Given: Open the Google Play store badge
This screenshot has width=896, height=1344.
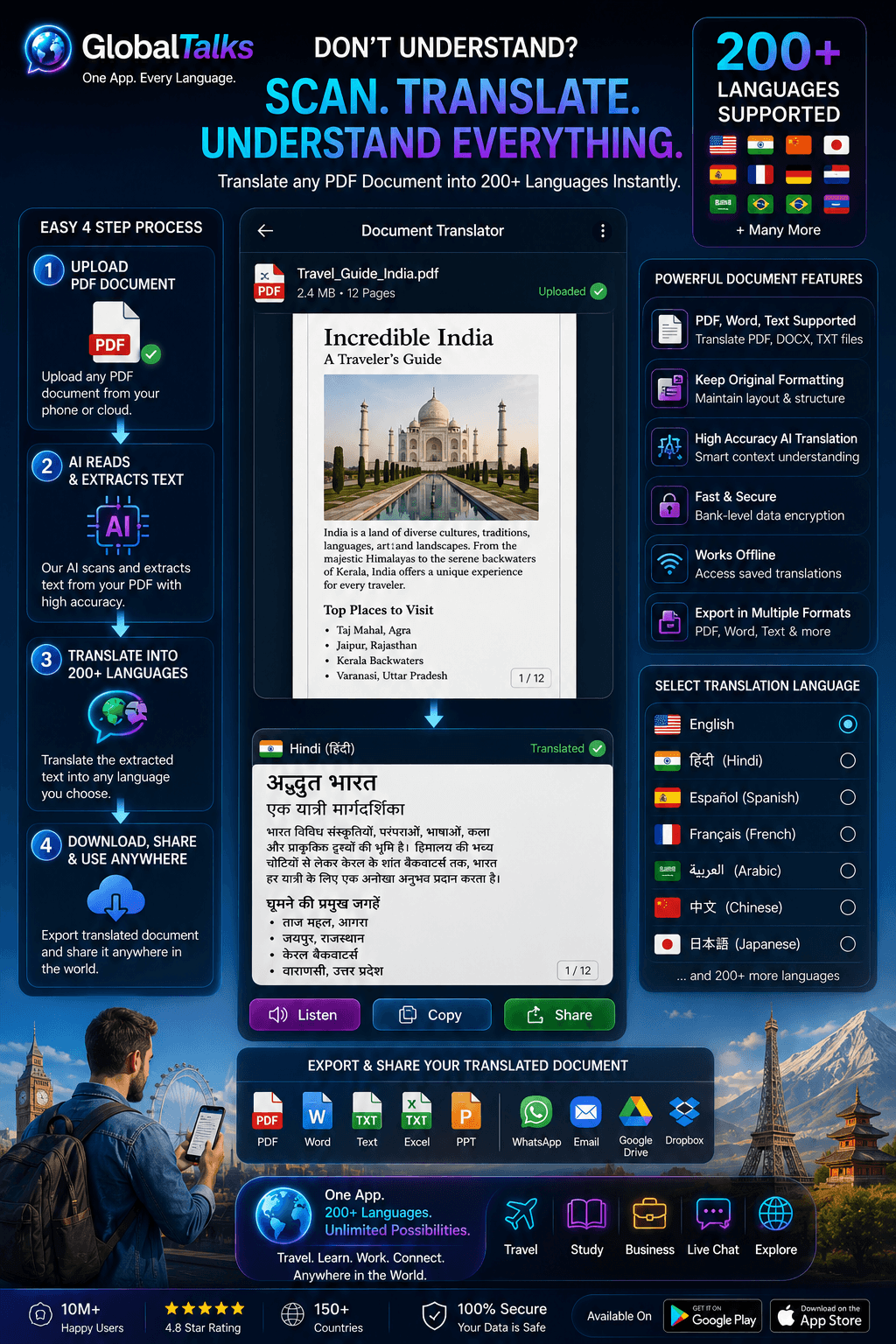Looking at the screenshot, I should tap(713, 1316).
